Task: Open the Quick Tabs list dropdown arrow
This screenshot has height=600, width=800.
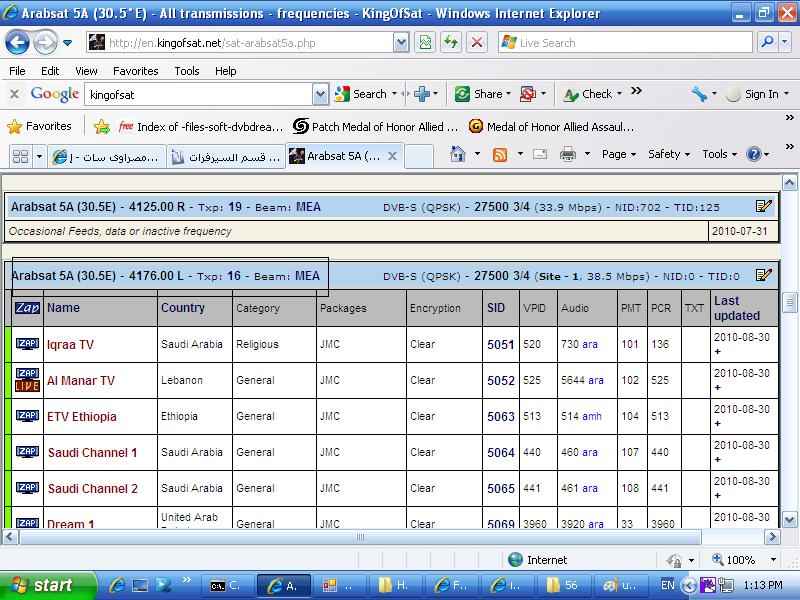Action: click(39, 156)
